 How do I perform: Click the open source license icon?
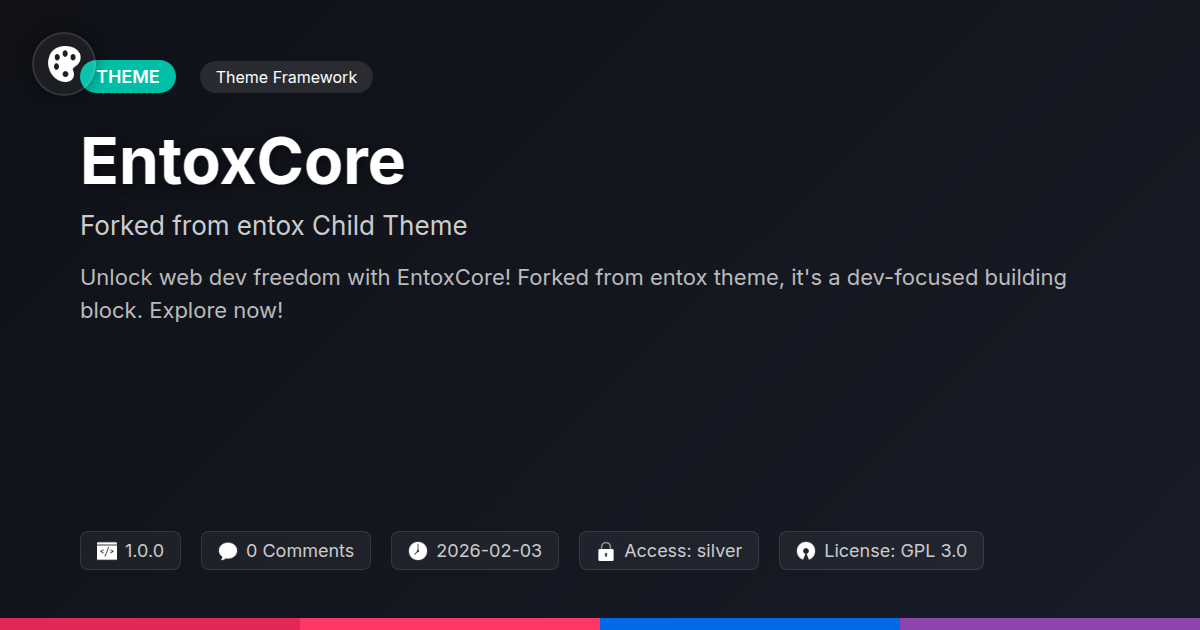806,551
